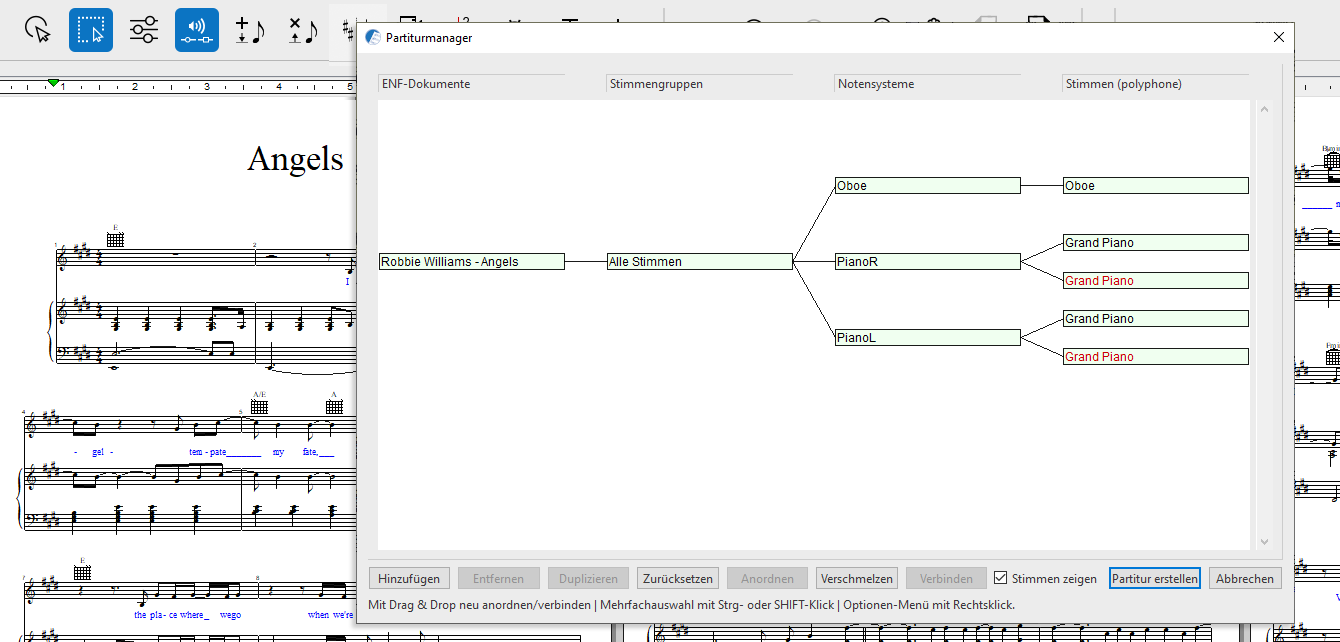Select the Robbie Williams - Angels document node
The width and height of the screenshot is (1340, 642).
(471, 262)
